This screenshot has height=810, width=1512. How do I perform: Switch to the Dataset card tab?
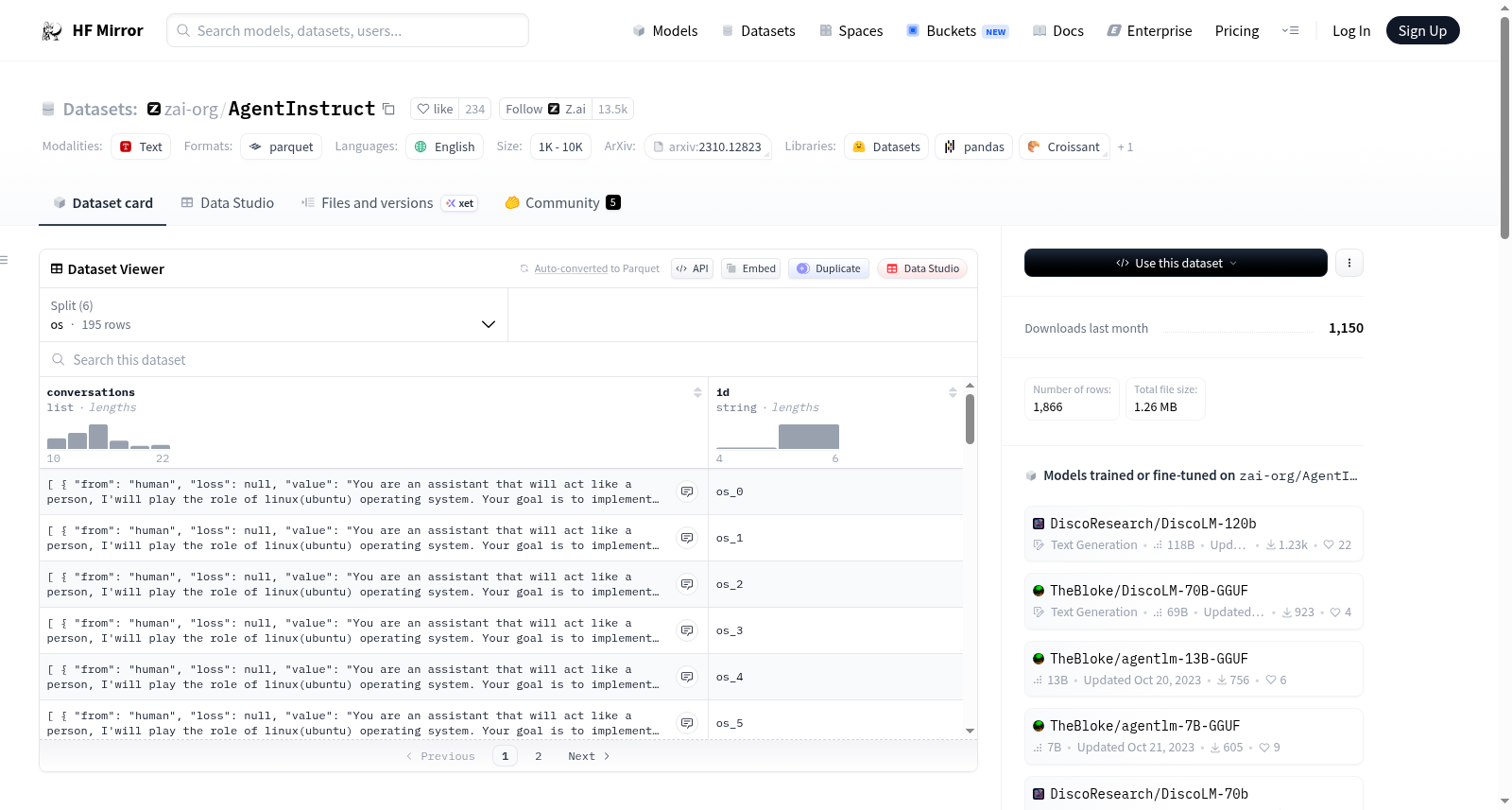102,202
